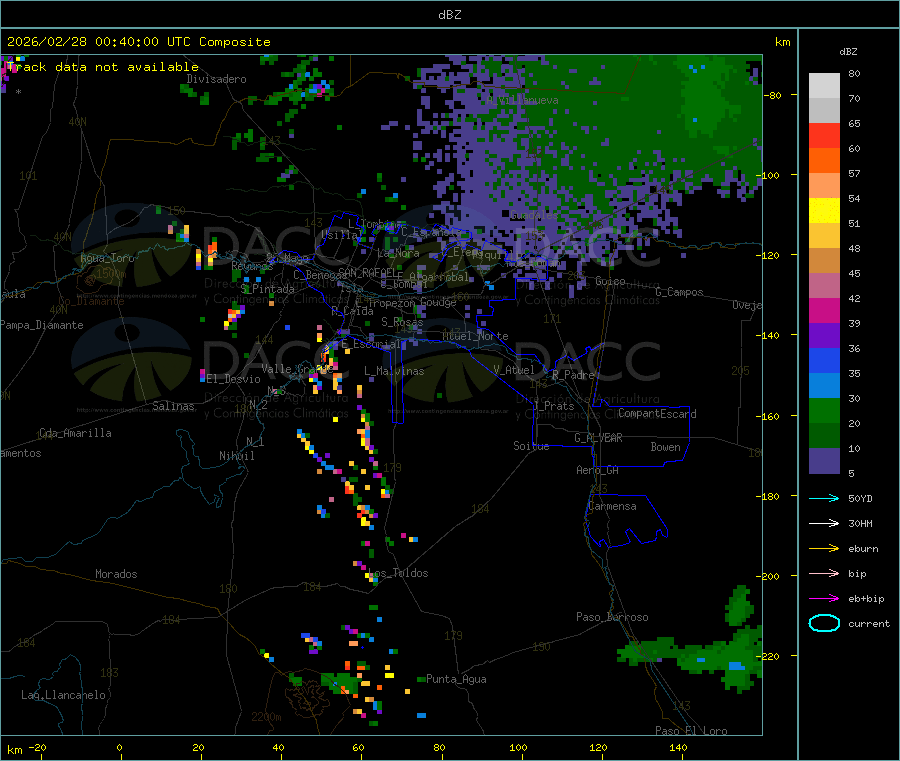Image resolution: width=900 pixels, height=761 pixels.
Task: Click the 'L_Malvinas' map label
Action: pyautogui.click(x=394, y=371)
